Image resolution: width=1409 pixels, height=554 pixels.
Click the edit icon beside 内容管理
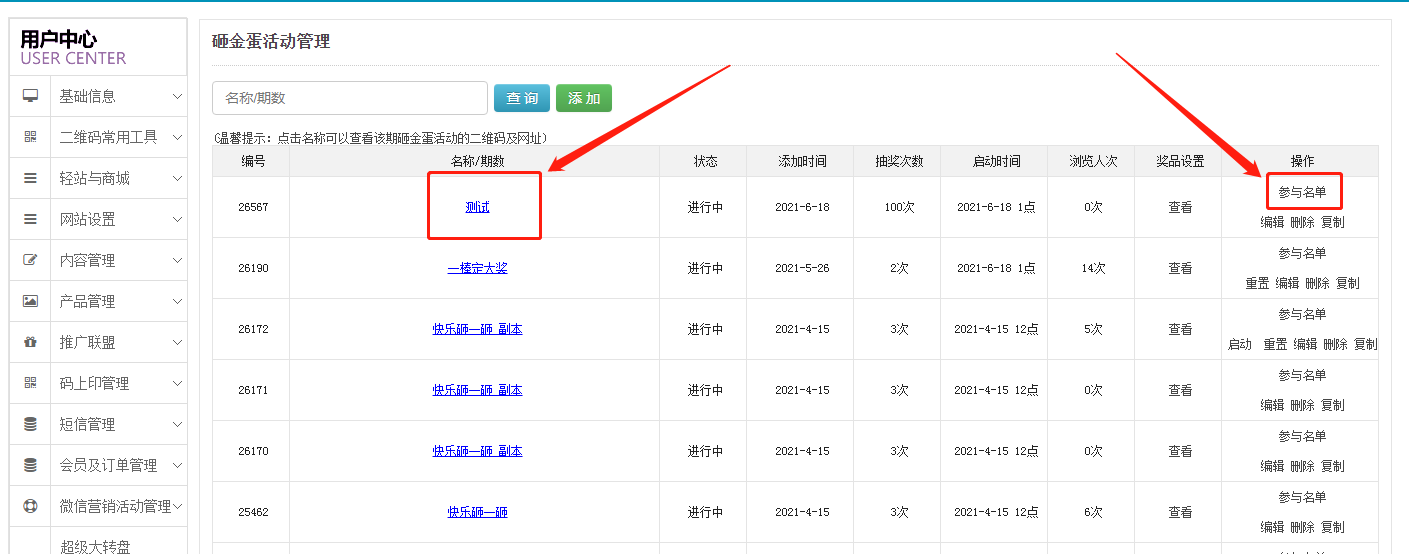tap(30, 260)
